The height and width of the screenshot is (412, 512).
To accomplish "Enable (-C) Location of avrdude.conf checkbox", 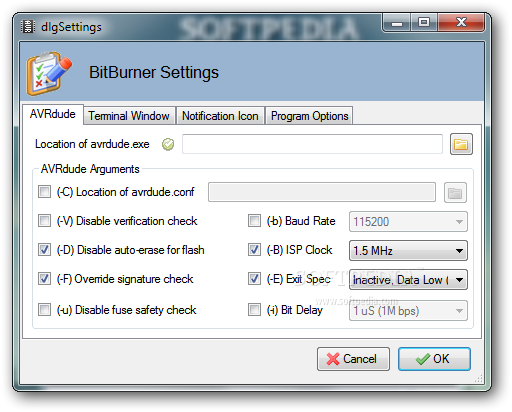I will [x=44, y=192].
